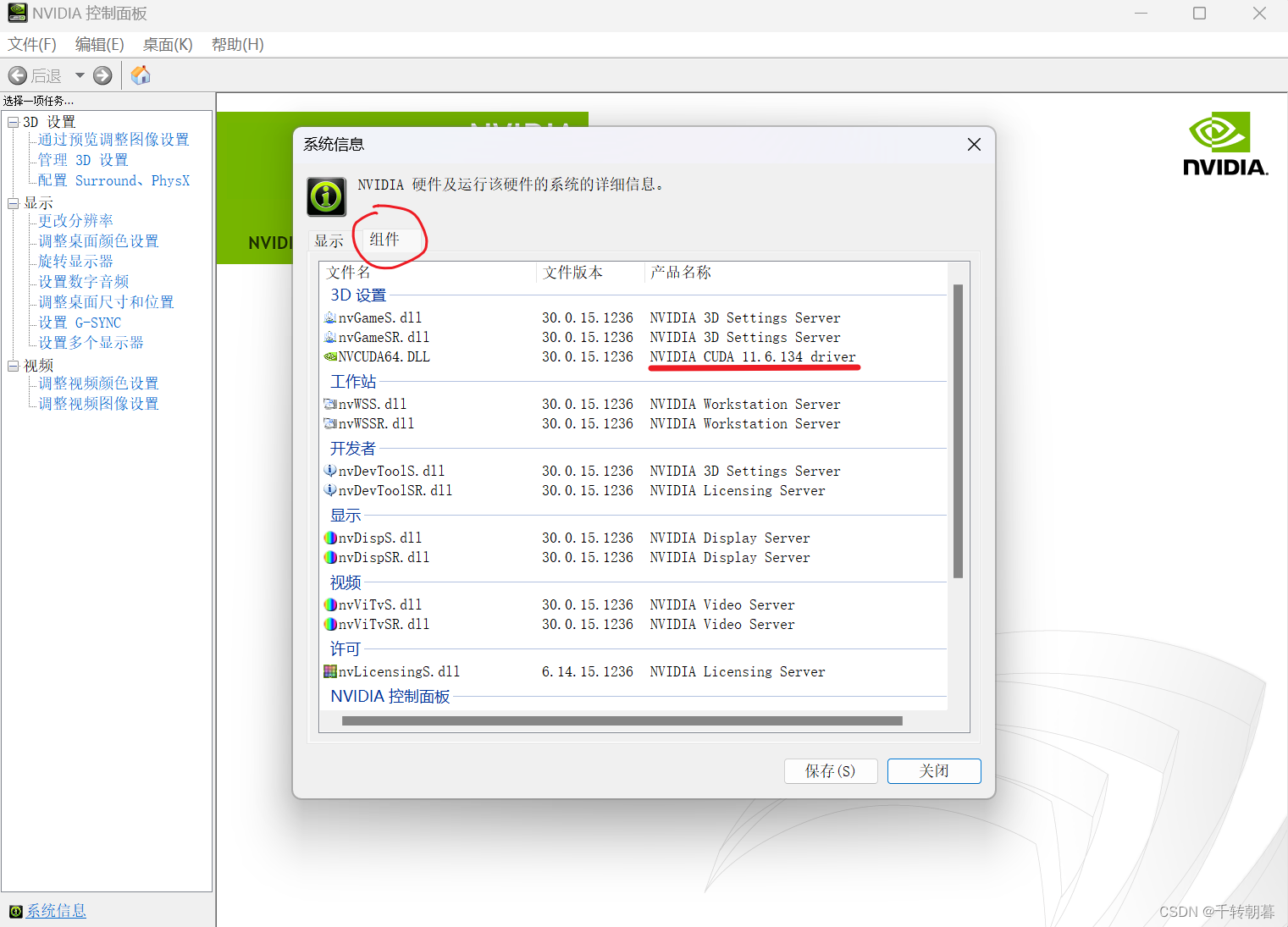Open 旋转显示器
Screen dimensions: 1288x927
pos(75,262)
